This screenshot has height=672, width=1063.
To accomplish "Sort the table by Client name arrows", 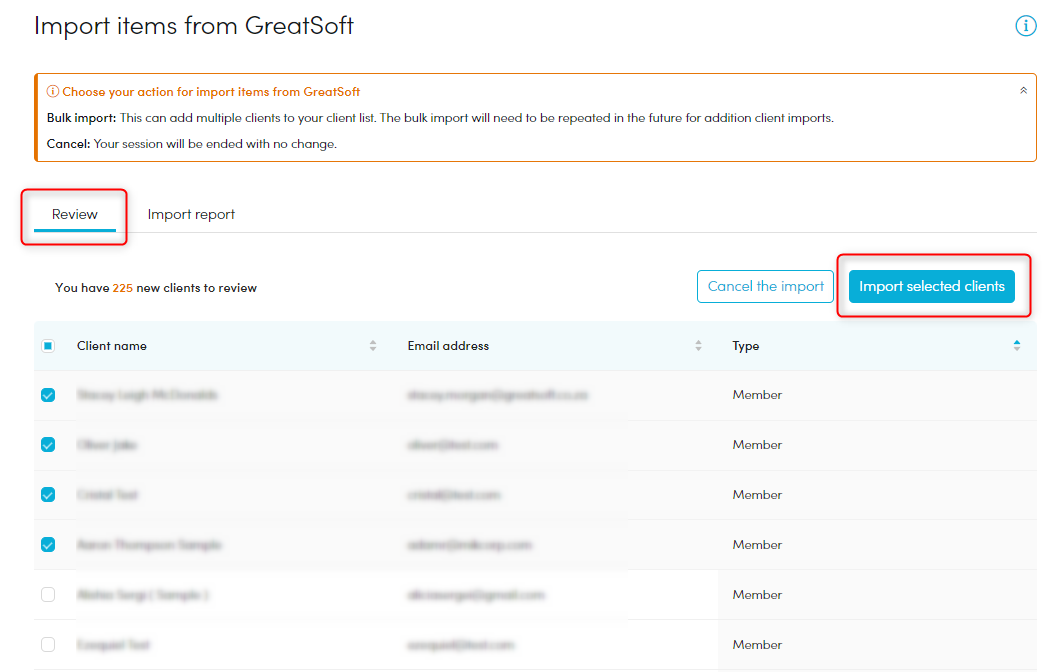I will [373, 346].
